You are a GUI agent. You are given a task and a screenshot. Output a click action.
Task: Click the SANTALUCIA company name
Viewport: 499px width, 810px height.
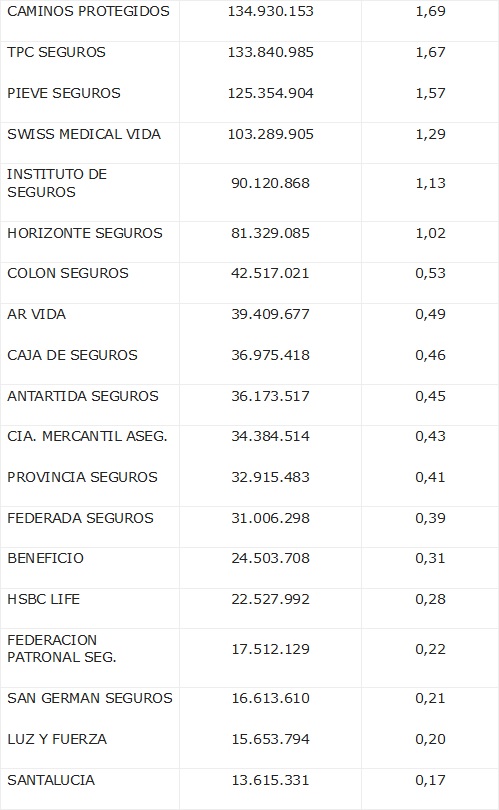point(51,780)
